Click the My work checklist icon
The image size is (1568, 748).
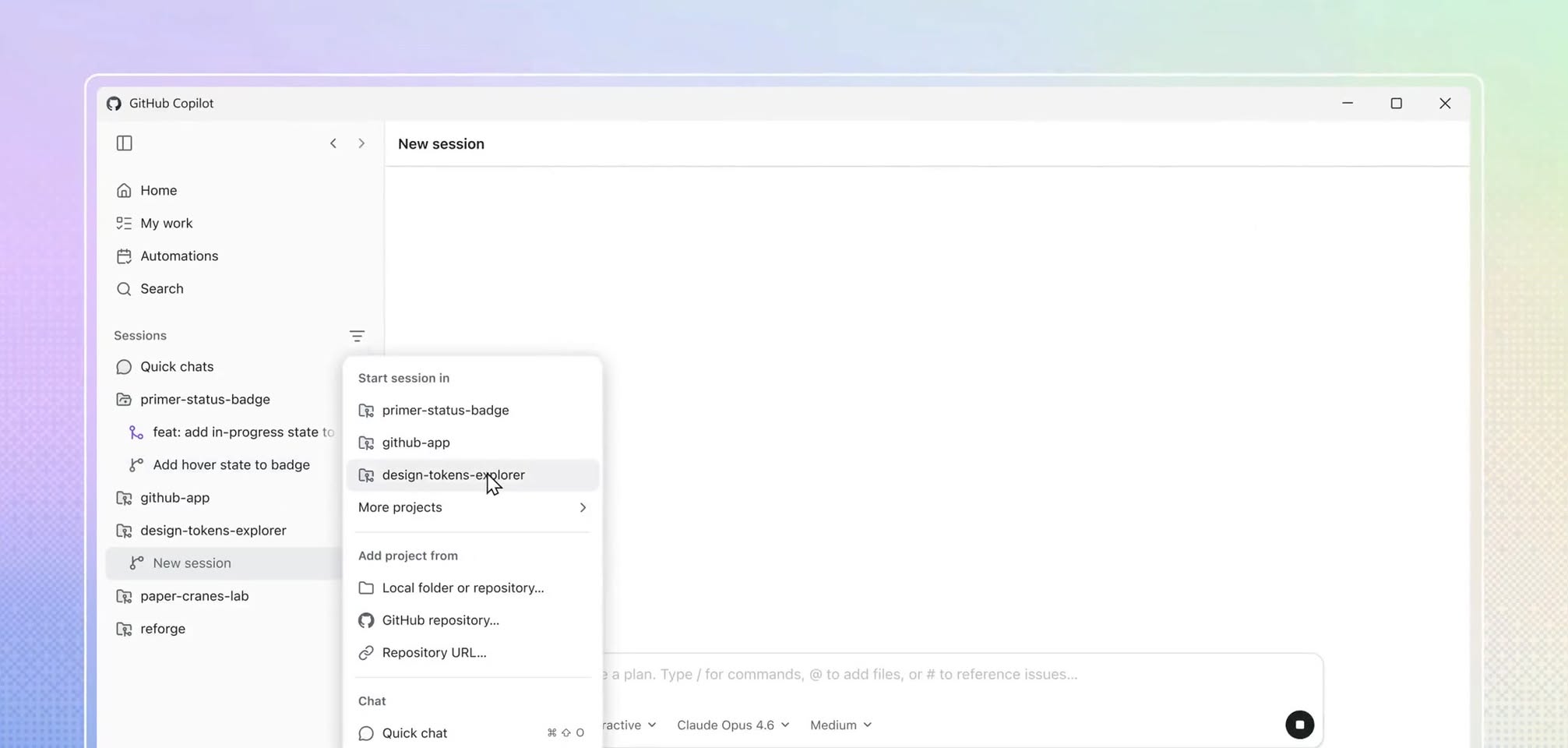[x=124, y=223]
